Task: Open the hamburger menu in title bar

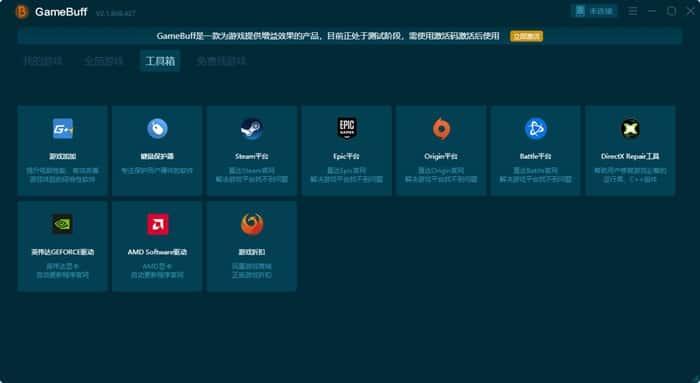Action: [633, 11]
